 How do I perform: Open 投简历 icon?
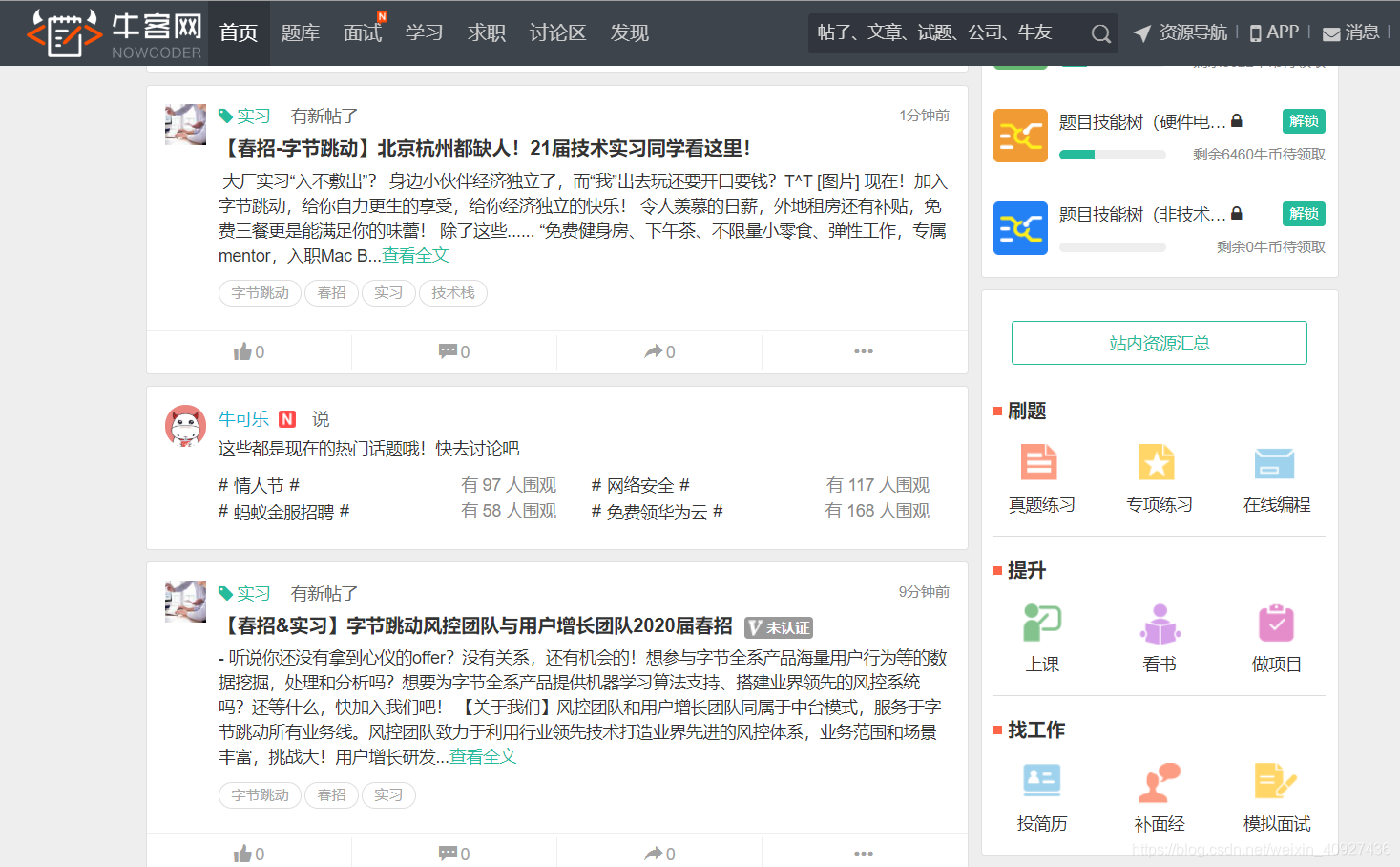[1041, 780]
